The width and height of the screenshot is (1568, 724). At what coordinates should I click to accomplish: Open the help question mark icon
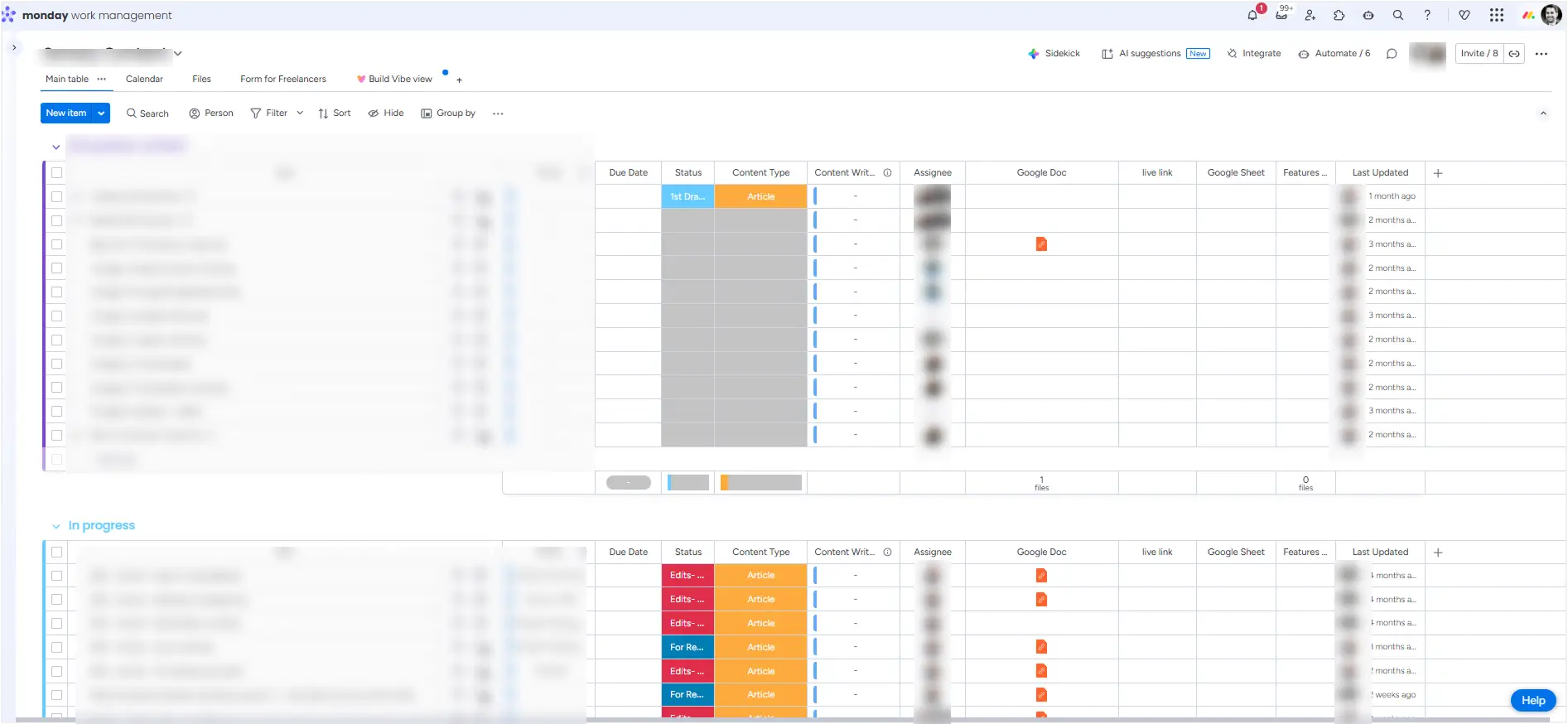point(1427,15)
